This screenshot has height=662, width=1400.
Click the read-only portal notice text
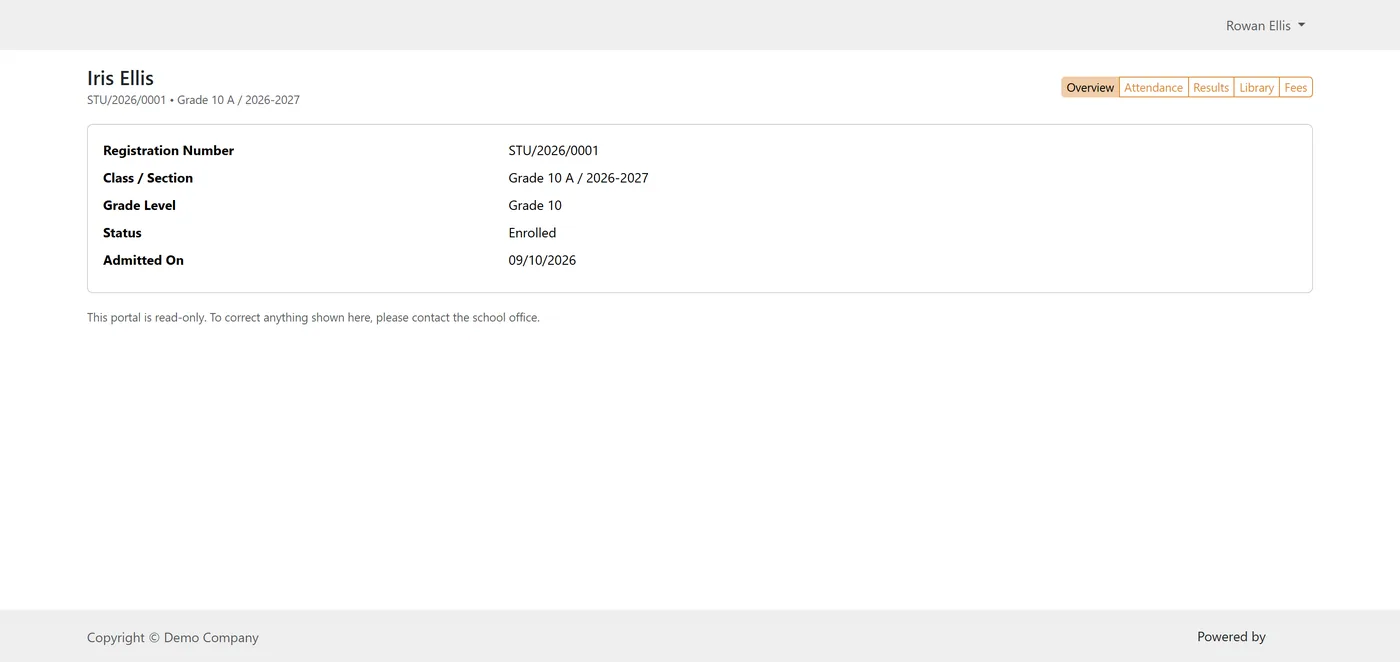tap(313, 318)
